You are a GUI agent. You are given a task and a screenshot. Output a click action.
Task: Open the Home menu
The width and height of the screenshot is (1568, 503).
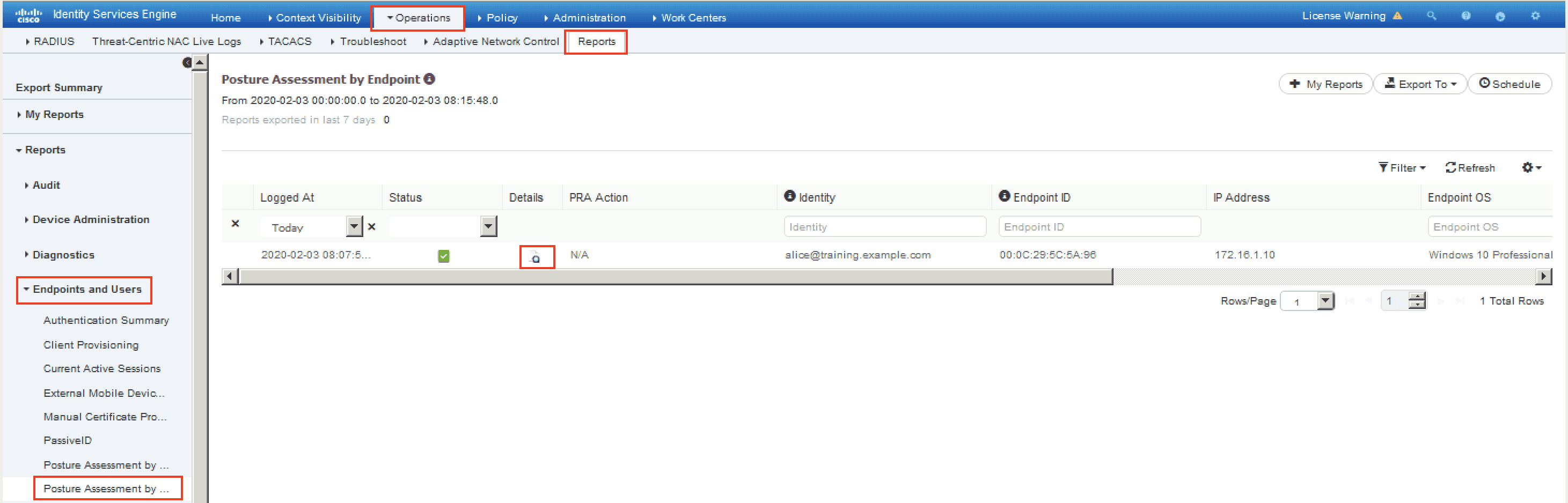[x=225, y=18]
